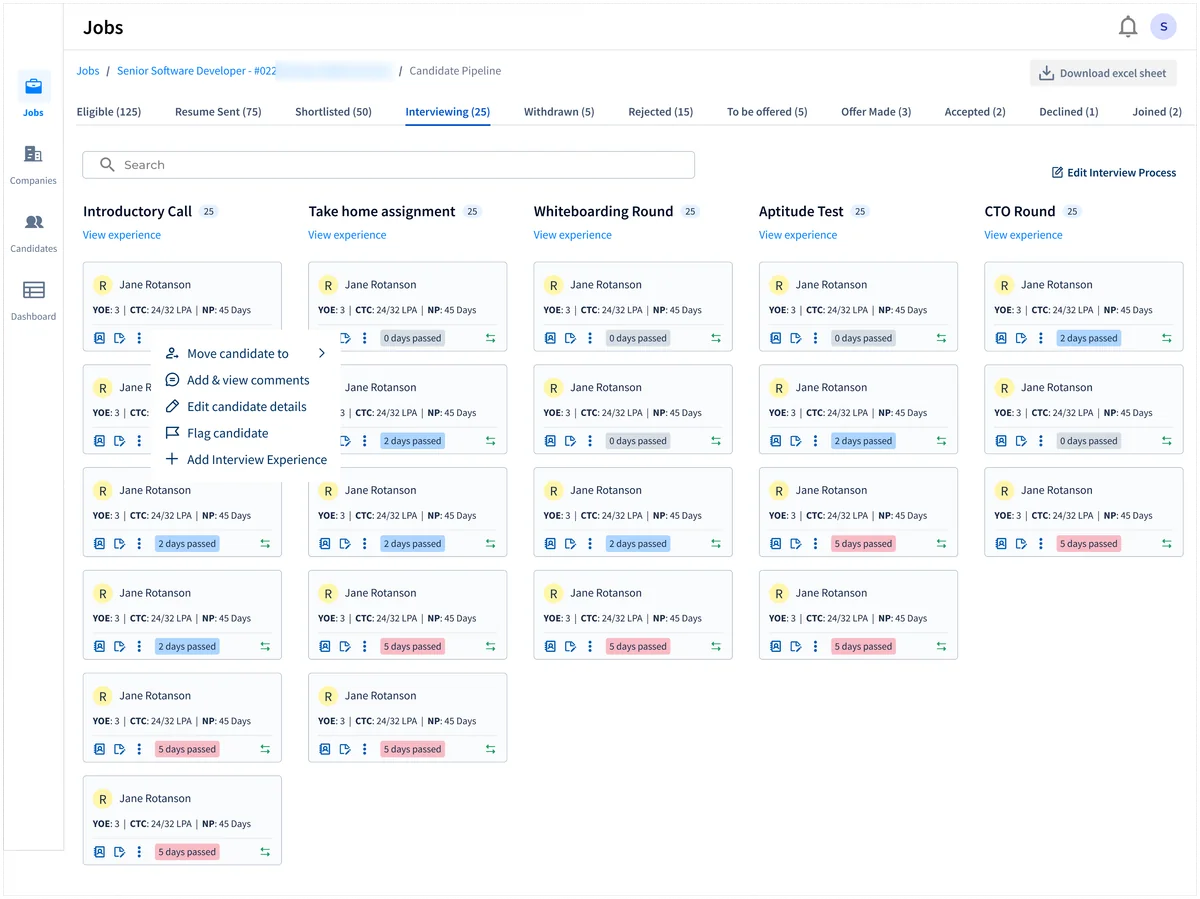This screenshot has height=899, width=1200.
Task: Open profile icon on Take home '0 days passed' card
Action: coord(325,338)
